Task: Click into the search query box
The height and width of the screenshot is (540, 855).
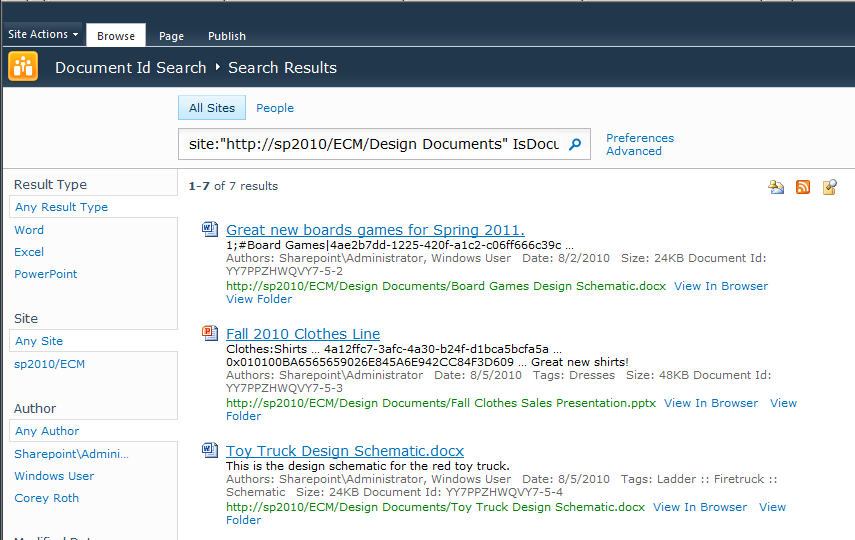Action: (373, 144)
